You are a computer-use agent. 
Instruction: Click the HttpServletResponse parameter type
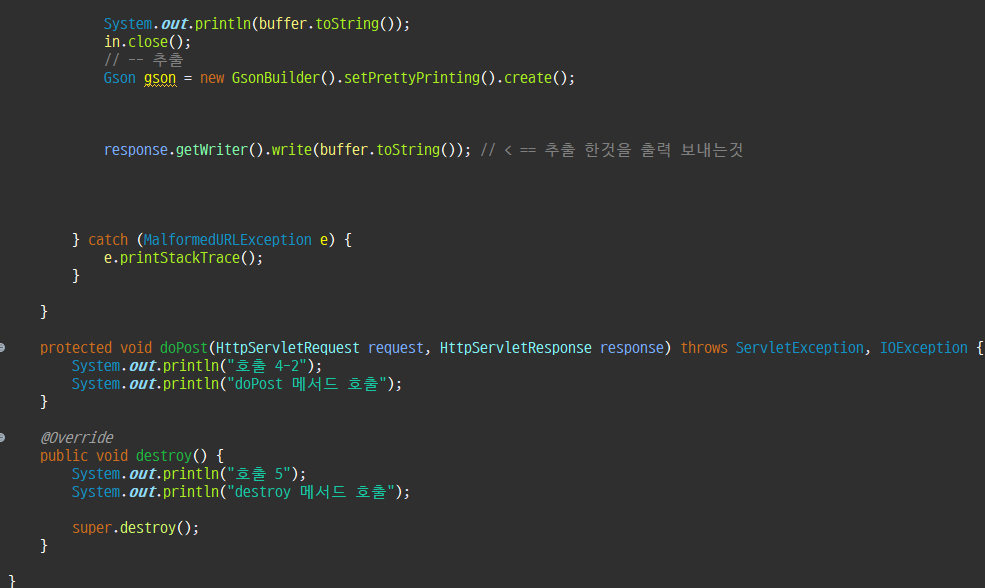516,348
